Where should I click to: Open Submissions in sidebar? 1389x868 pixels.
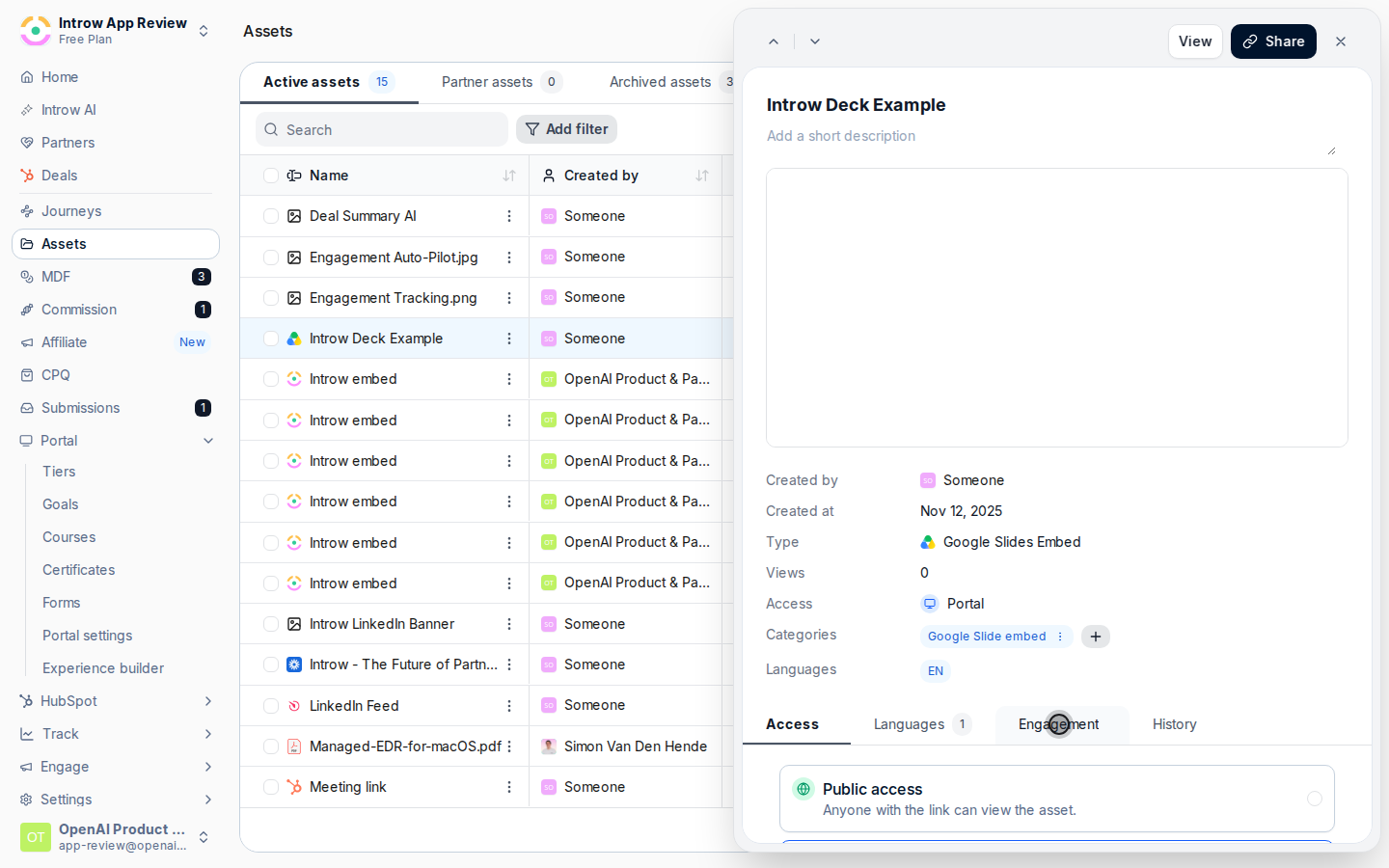(116, 408)
